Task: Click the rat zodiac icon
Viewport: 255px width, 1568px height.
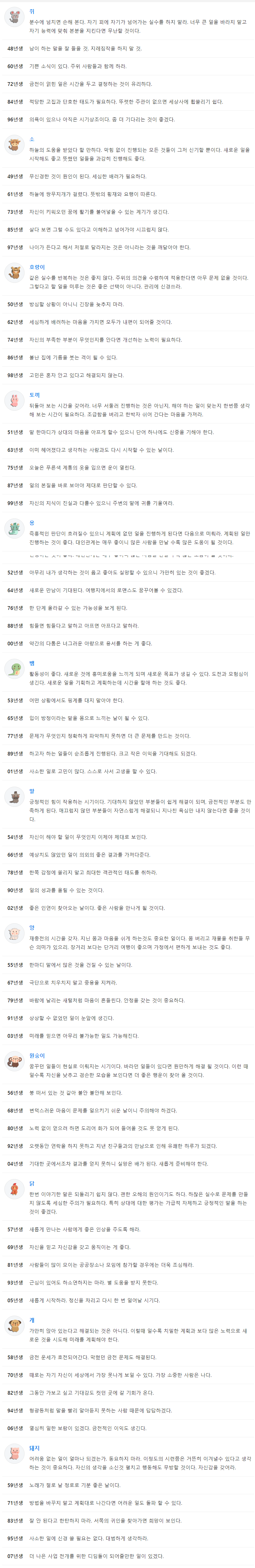Action: (14, 17)
